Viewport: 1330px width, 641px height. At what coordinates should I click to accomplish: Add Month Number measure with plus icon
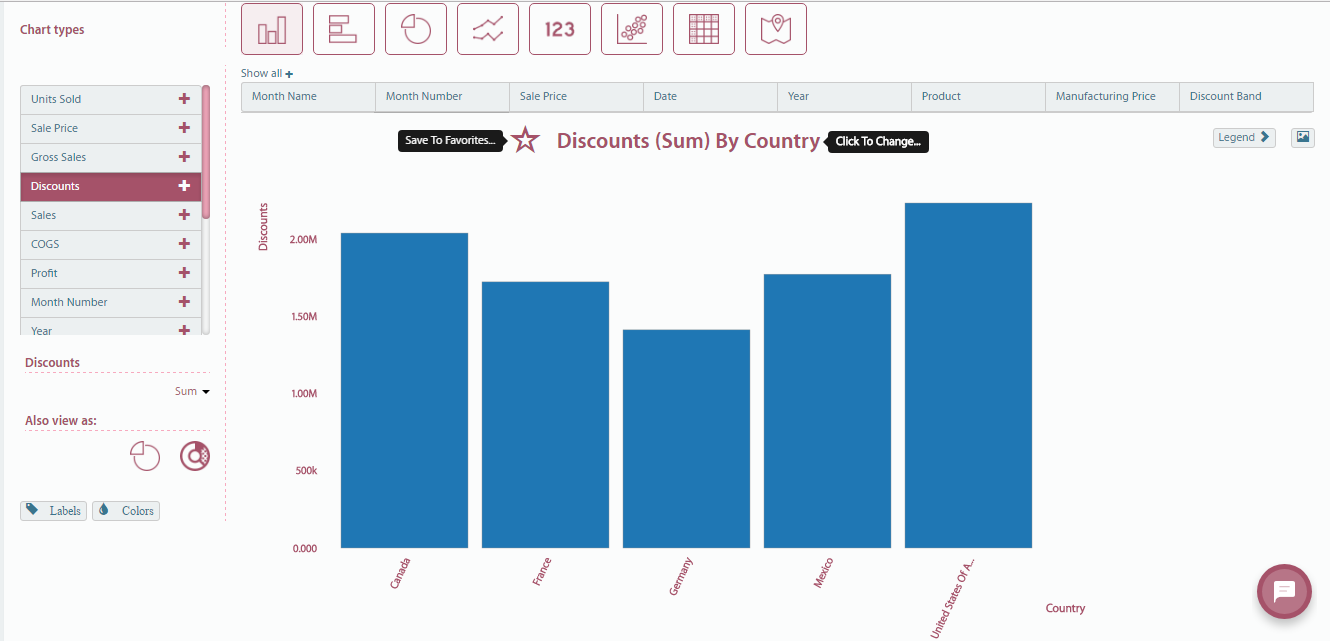point(184,302)
